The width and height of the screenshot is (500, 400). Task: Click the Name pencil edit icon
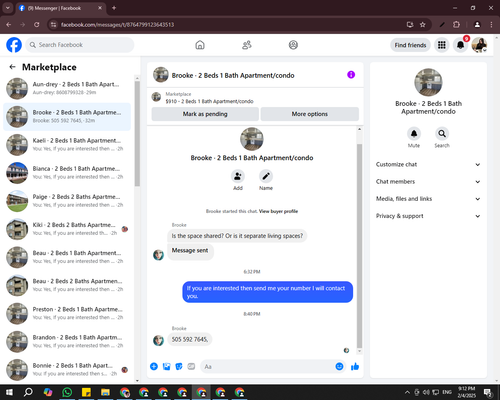point(266,176)
